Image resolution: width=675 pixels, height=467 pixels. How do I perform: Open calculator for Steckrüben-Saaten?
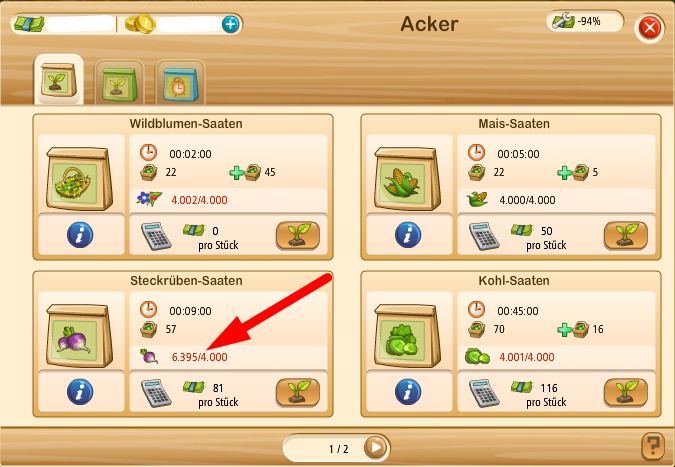click(x=156, y=393)
